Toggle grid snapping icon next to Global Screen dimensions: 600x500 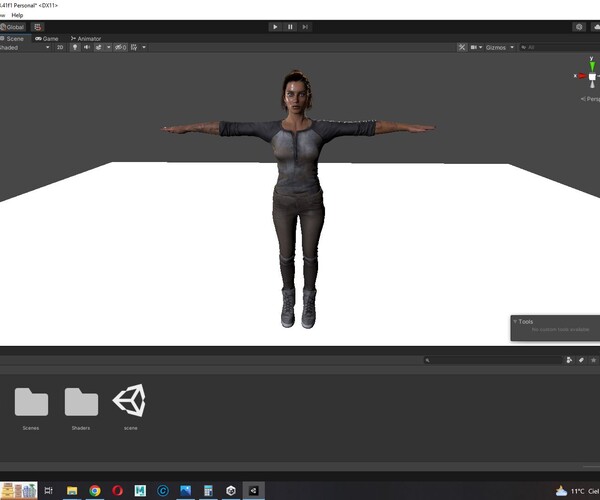click(x=38, y=27)
